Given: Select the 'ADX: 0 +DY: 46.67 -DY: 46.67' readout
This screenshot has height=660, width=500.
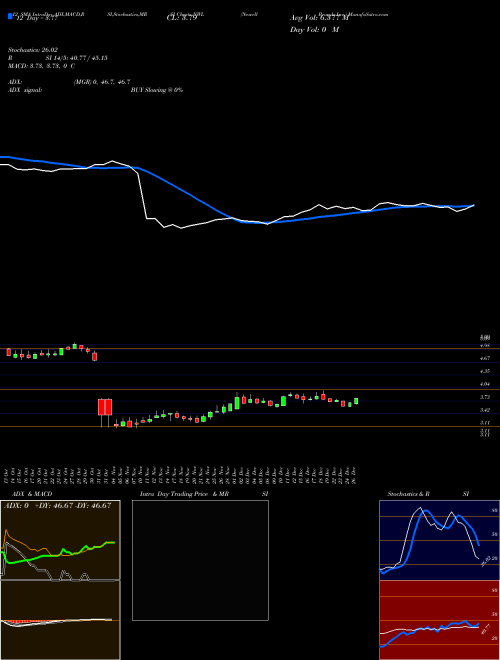Looking at the screenshot, I should point(57,506).
